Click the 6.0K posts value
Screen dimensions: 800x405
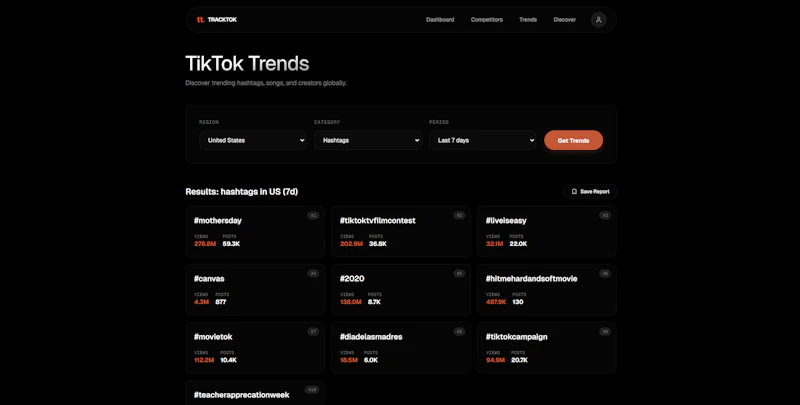[x=371, y=360]
